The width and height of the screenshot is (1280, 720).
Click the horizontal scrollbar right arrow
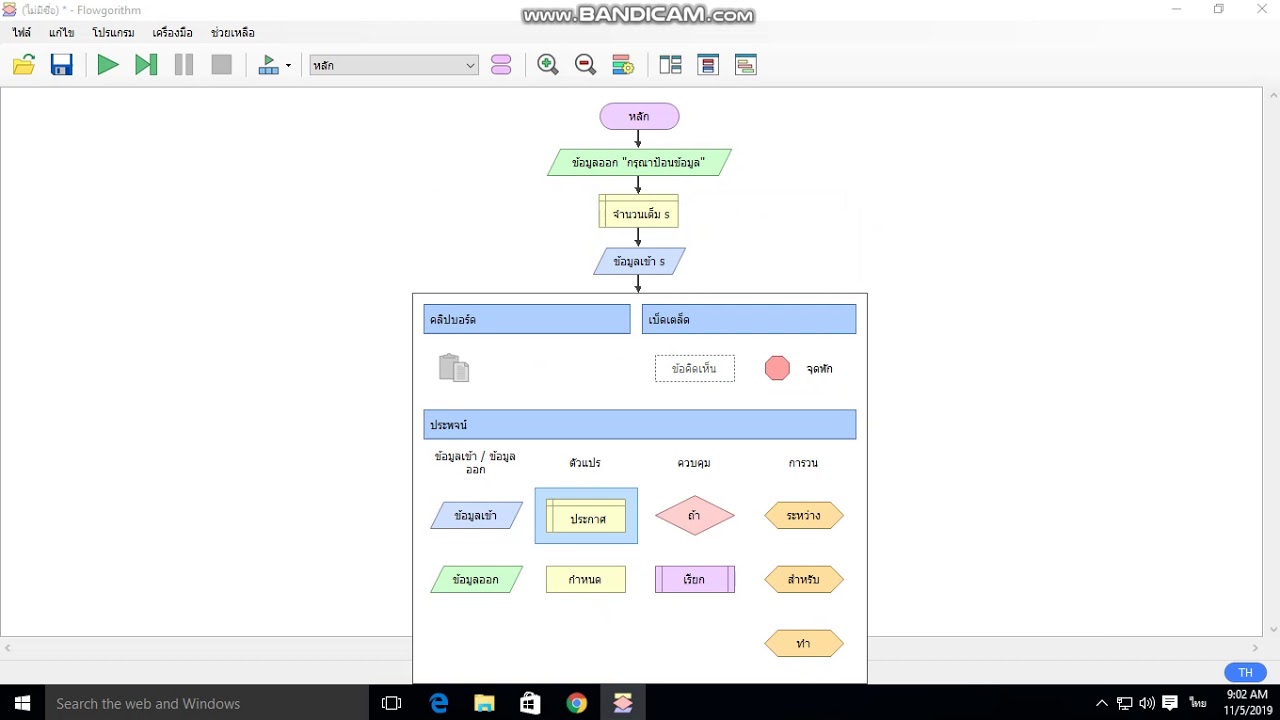[x=1256, y=648]
